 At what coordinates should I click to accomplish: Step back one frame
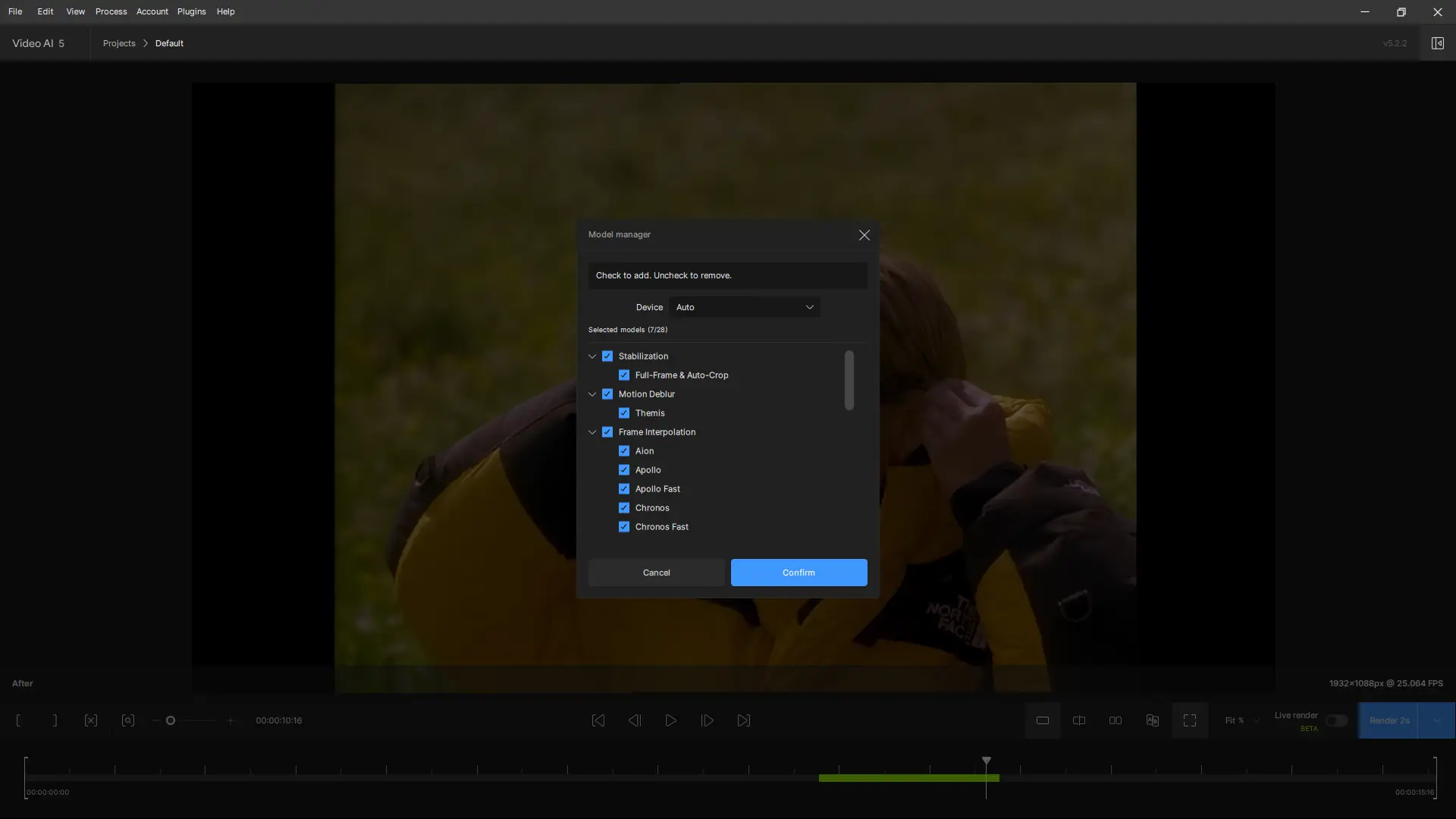635,720
